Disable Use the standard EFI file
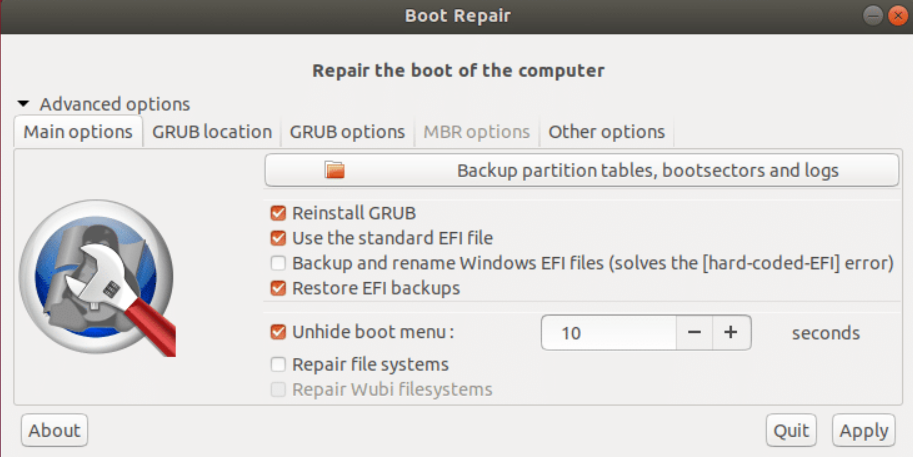Screen dimensions: 913x457 [x=278, y=238]
